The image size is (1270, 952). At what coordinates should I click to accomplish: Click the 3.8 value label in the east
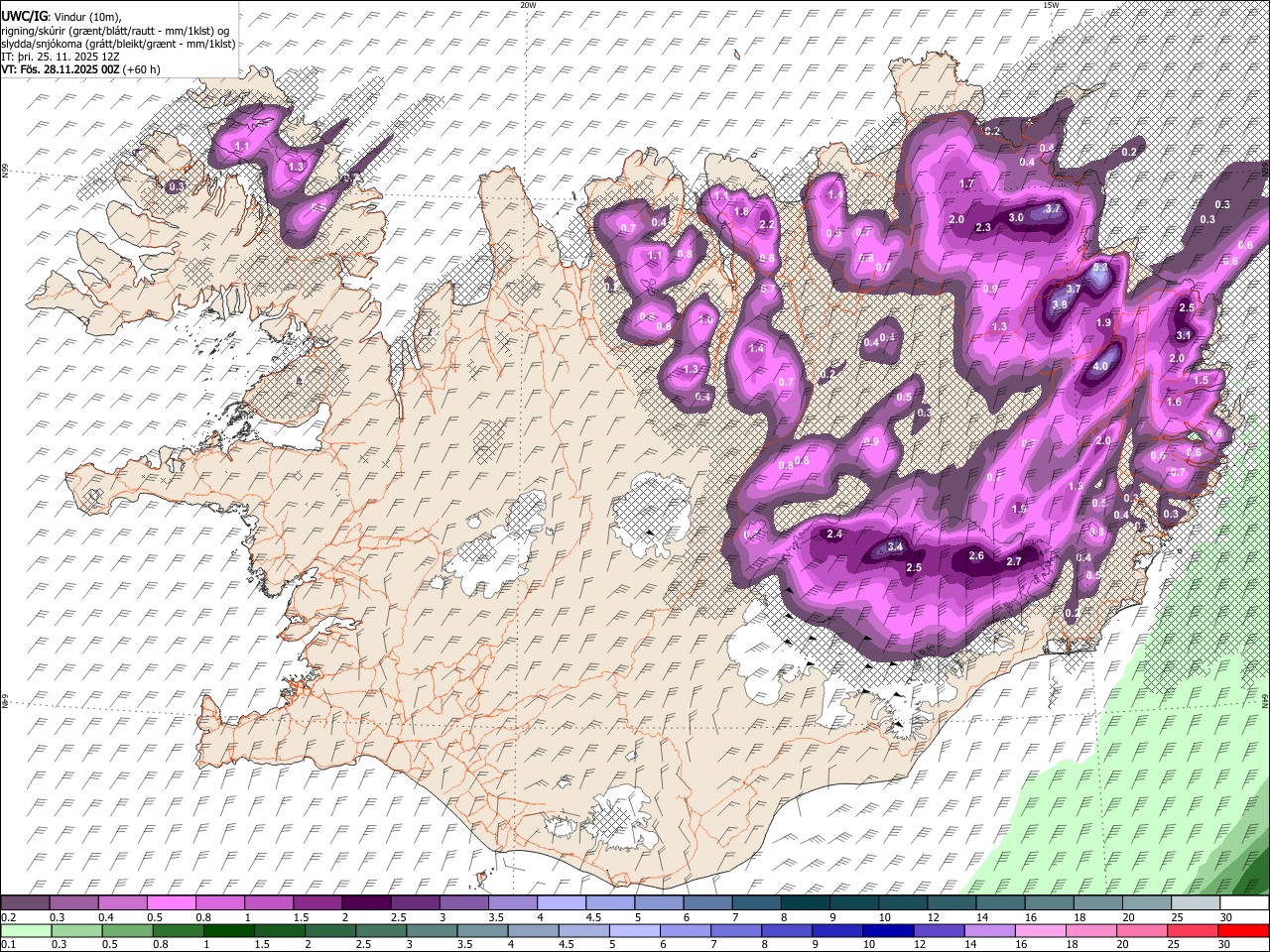click(x=1059, y=304)
